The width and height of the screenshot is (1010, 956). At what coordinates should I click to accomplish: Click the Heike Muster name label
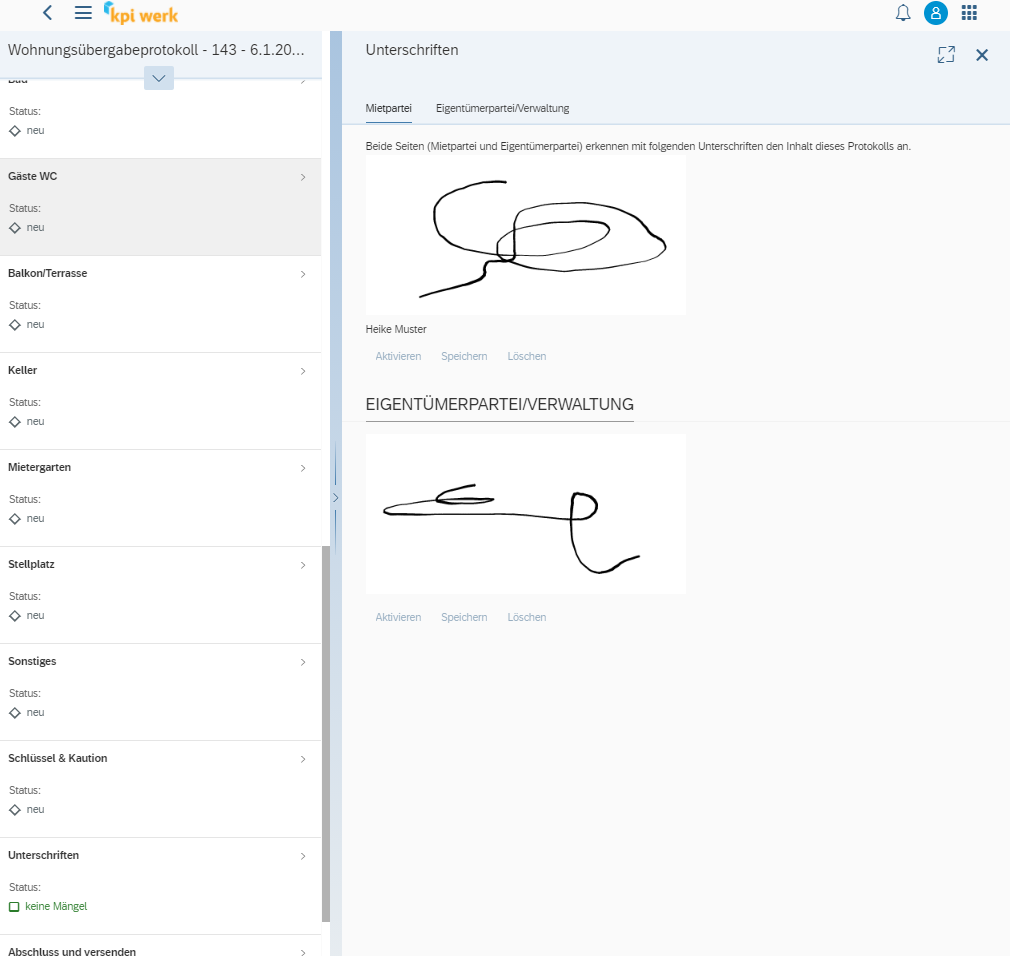point(396,329)
